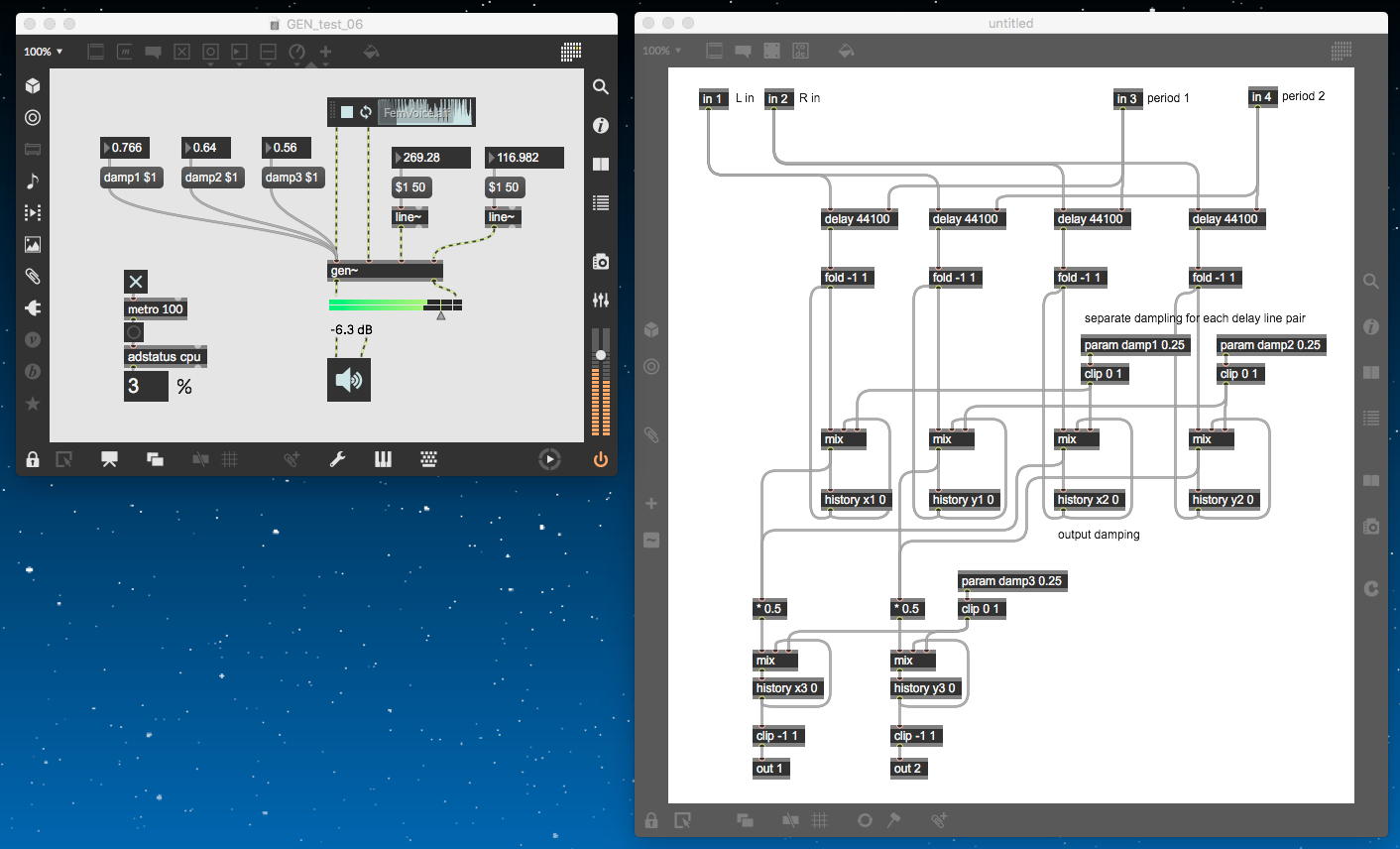Add a toggle object from GEN_test_06 toolbar
This screenshot has width=1400, height=849.
[x=182, y=52]
